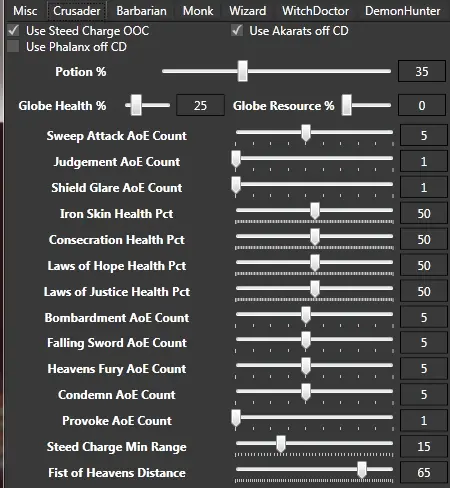Click the Sweep Attack AoE Count slider handle
Viewport: 450px width, 488px height.
click(306, 133)
